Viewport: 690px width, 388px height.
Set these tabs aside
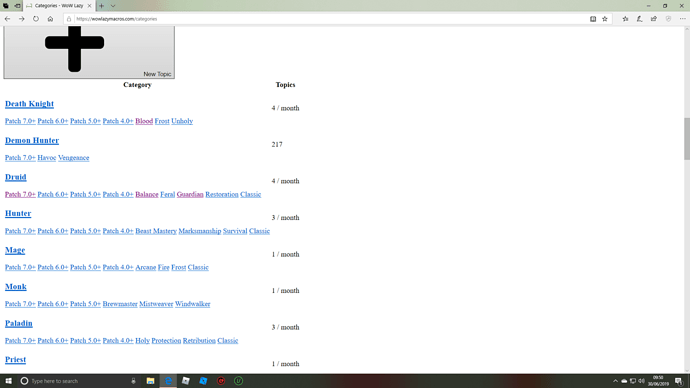(17, 6)
